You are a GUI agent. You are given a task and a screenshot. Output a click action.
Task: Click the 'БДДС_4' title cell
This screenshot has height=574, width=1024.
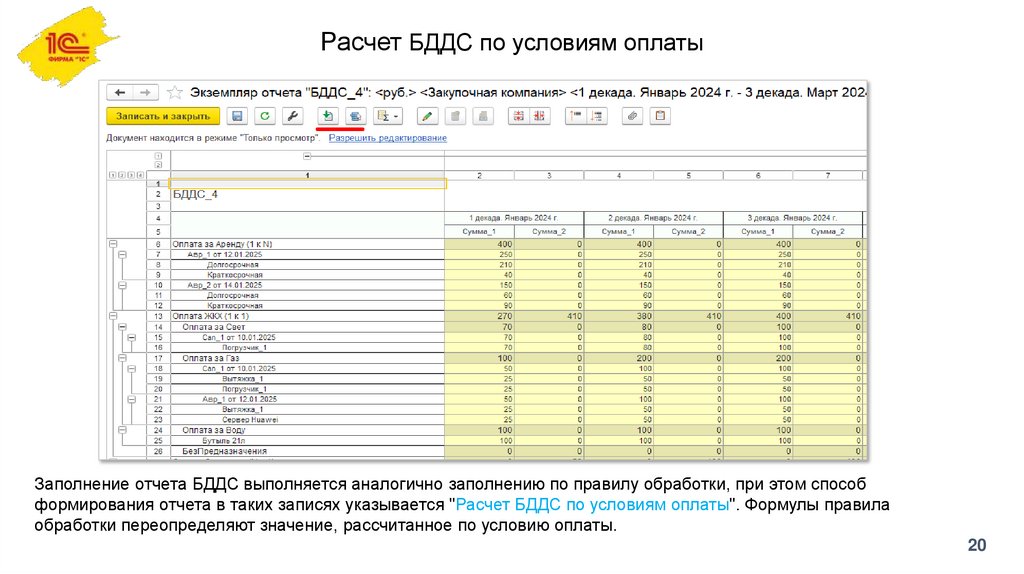[x=308, y=195]
